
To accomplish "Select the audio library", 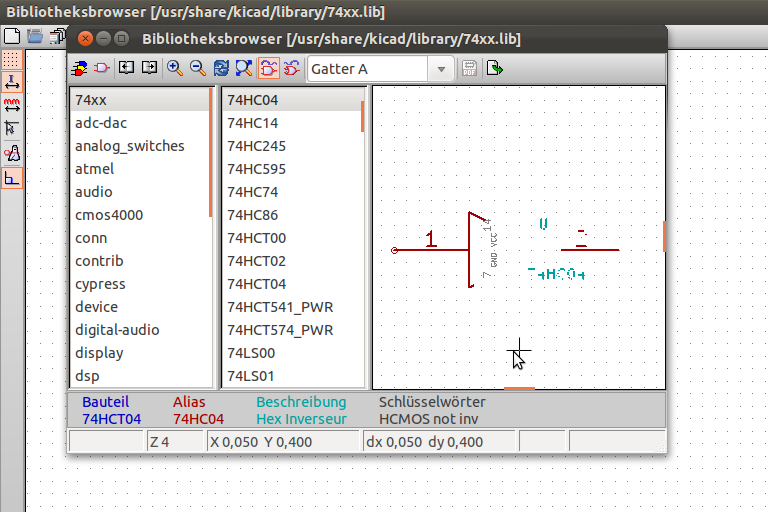I will (140, 192).
